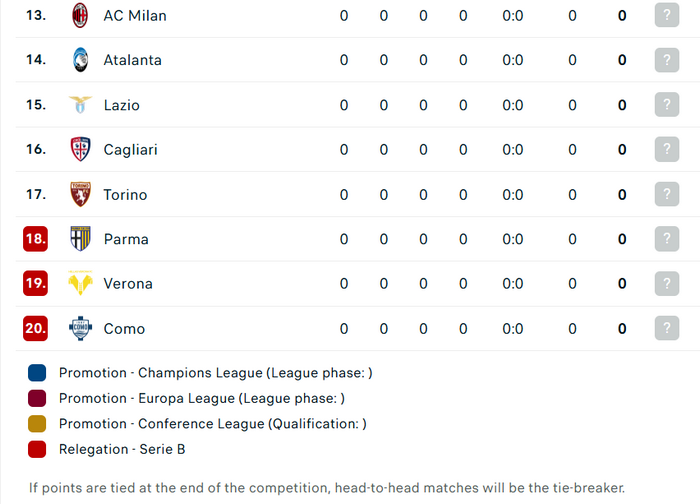Click the Verona yellow crest
This screenshot has width=700, height=504.
(x=80, y=283)
